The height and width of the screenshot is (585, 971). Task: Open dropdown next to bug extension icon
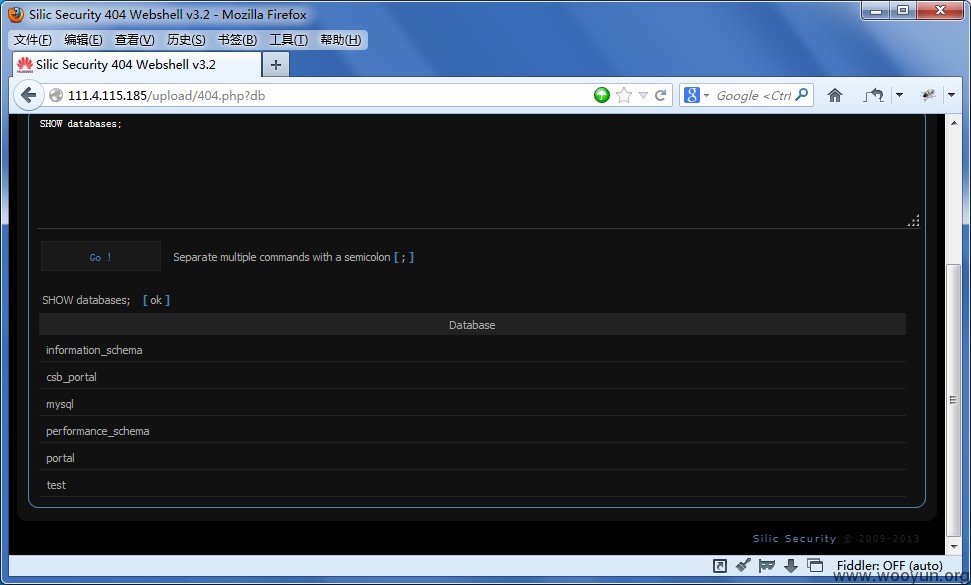click(951, 95)
